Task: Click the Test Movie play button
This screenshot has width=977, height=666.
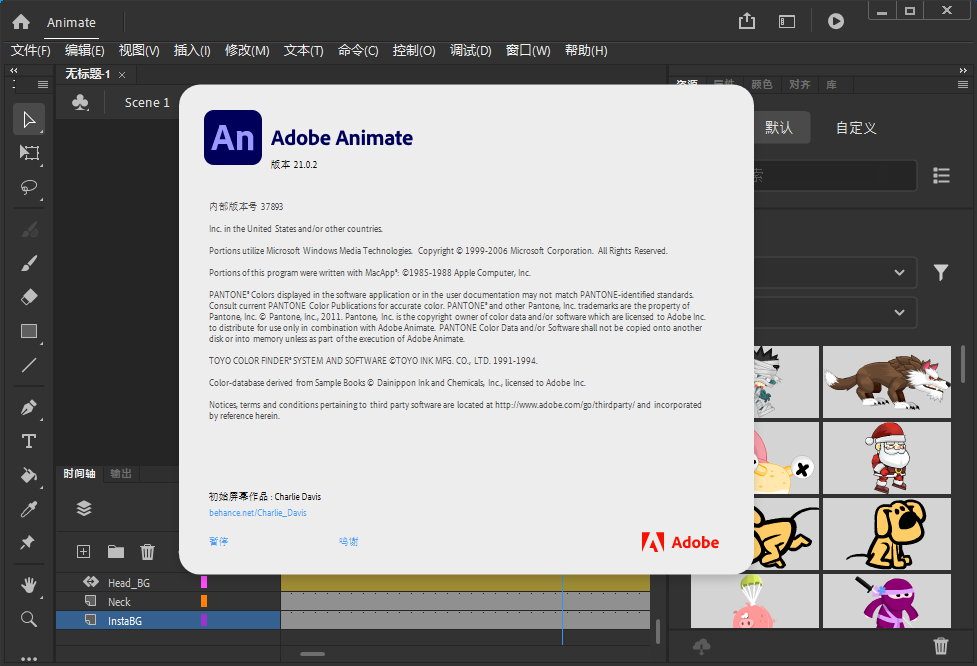Action: 836,21
